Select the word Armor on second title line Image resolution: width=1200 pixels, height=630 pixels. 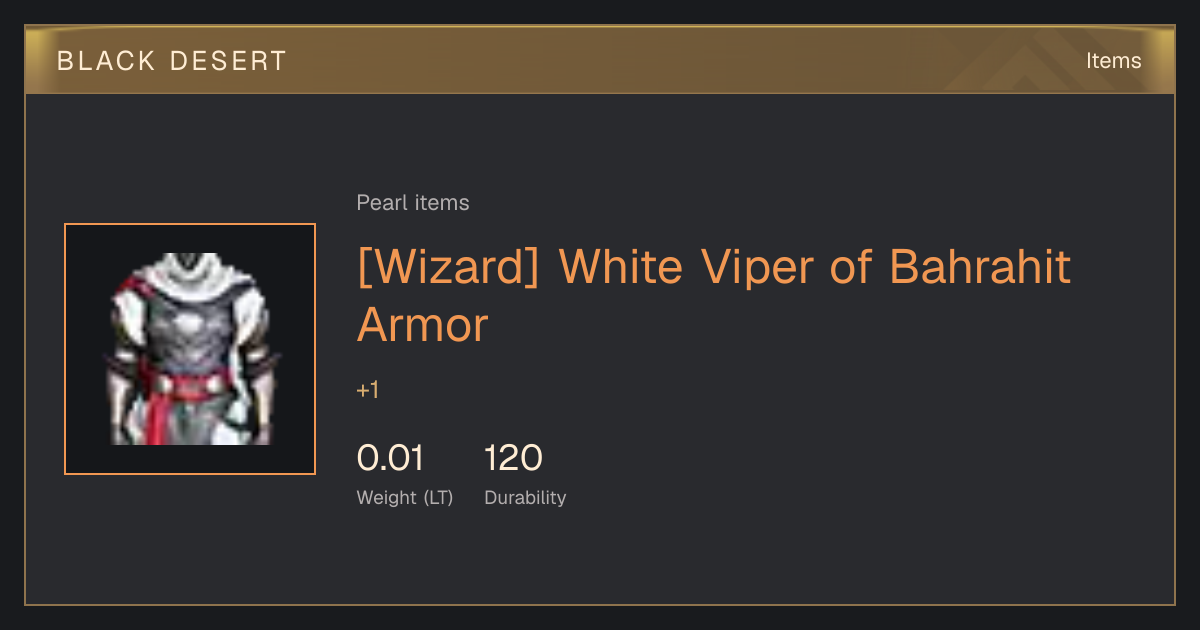422,325
